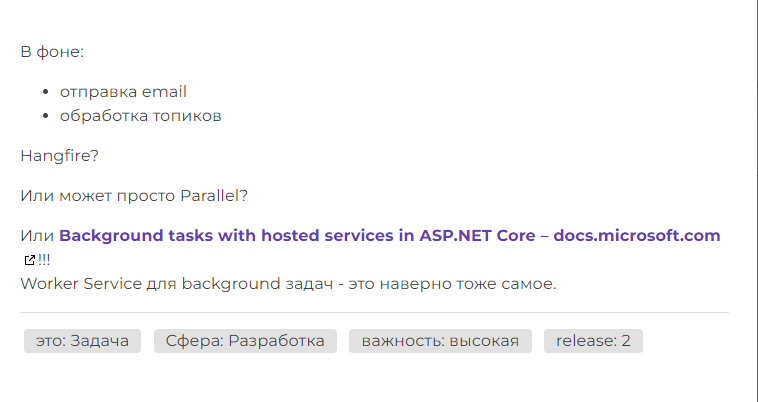The image size is (758, 402).
Task: Click the 'обработка топиков' list item
Action: (140, 115)
